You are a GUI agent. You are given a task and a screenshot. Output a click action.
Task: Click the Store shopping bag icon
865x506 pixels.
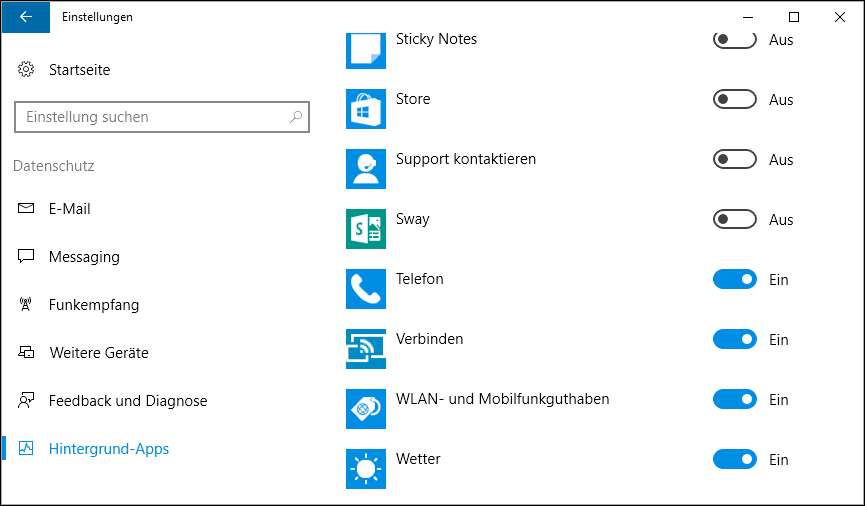(x=365, y=109)
